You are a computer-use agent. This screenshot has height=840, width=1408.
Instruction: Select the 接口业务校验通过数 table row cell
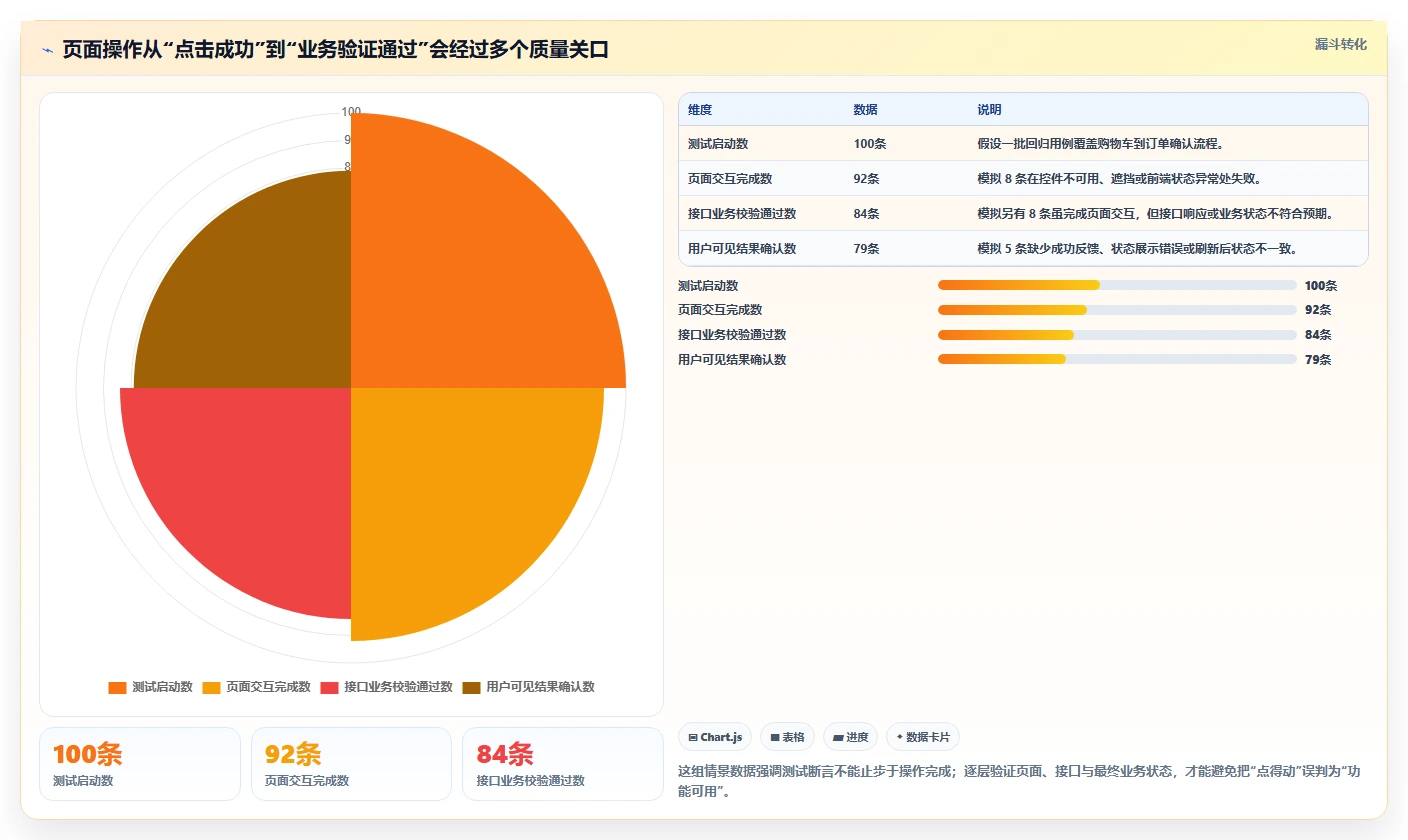pyautogui.click(x=742, y=214)
